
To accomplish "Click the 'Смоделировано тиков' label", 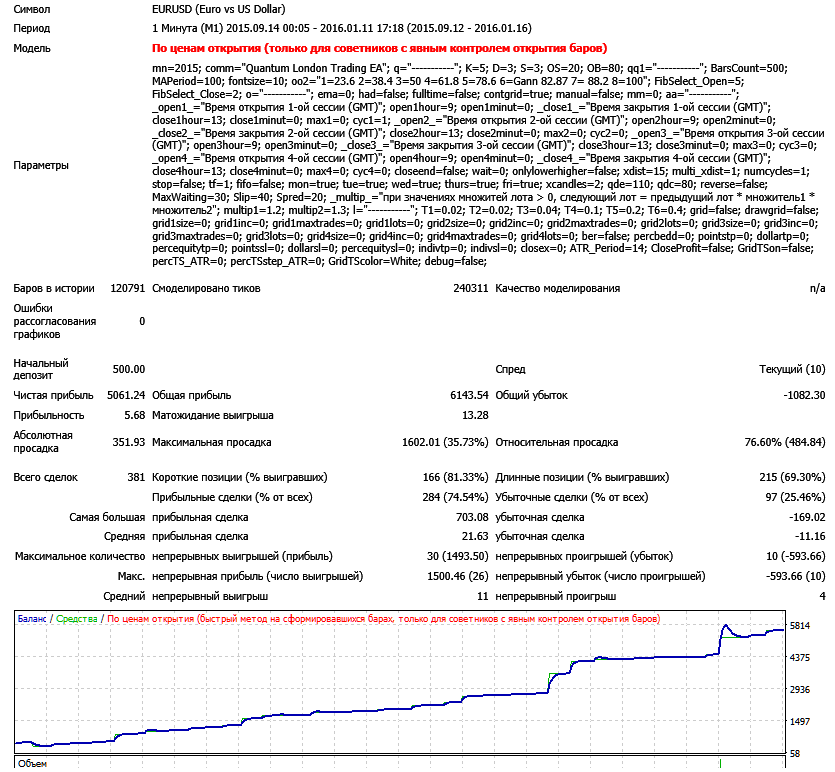I will click(x=206, y=289).
